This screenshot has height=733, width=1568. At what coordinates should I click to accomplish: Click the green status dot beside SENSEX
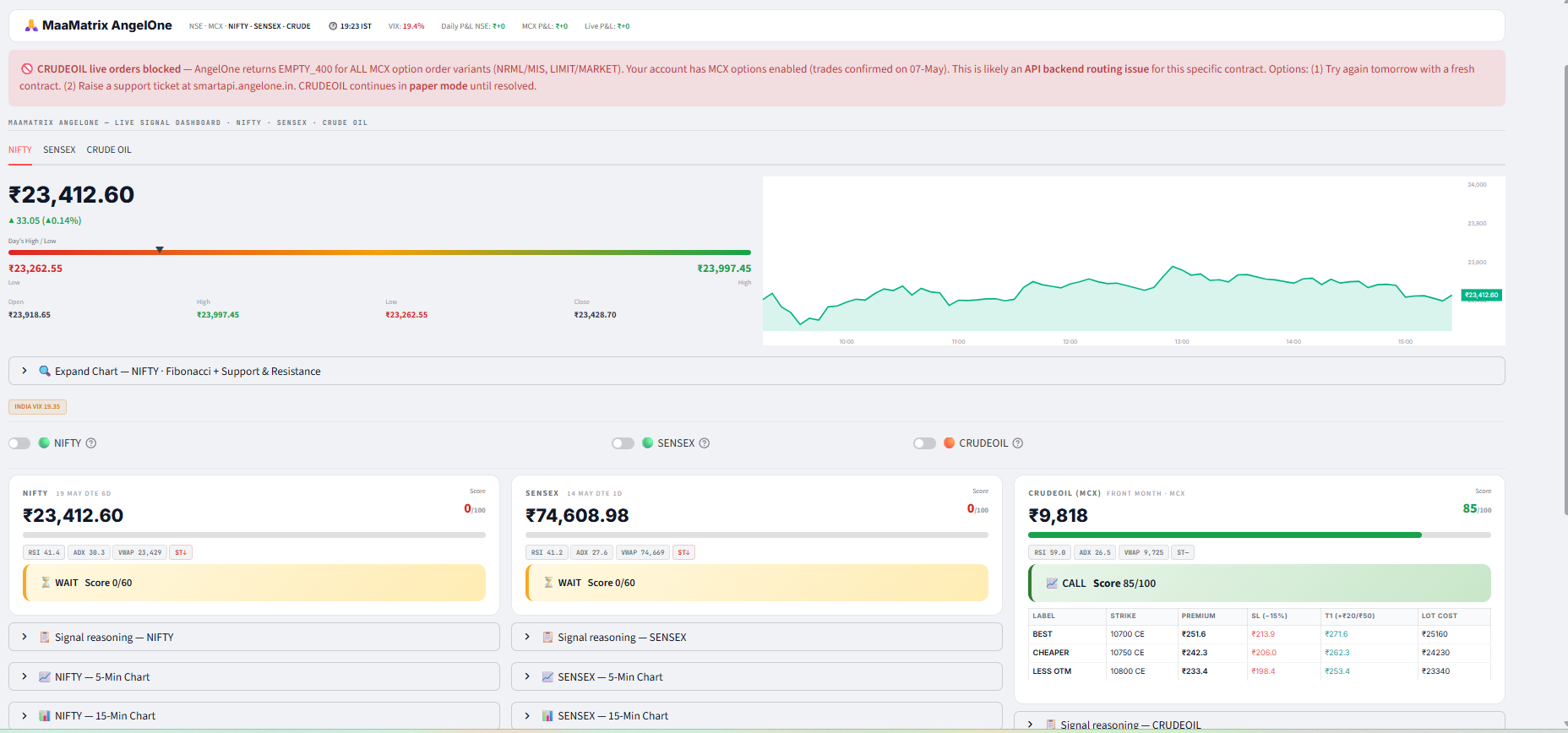[x=648, y=443]
